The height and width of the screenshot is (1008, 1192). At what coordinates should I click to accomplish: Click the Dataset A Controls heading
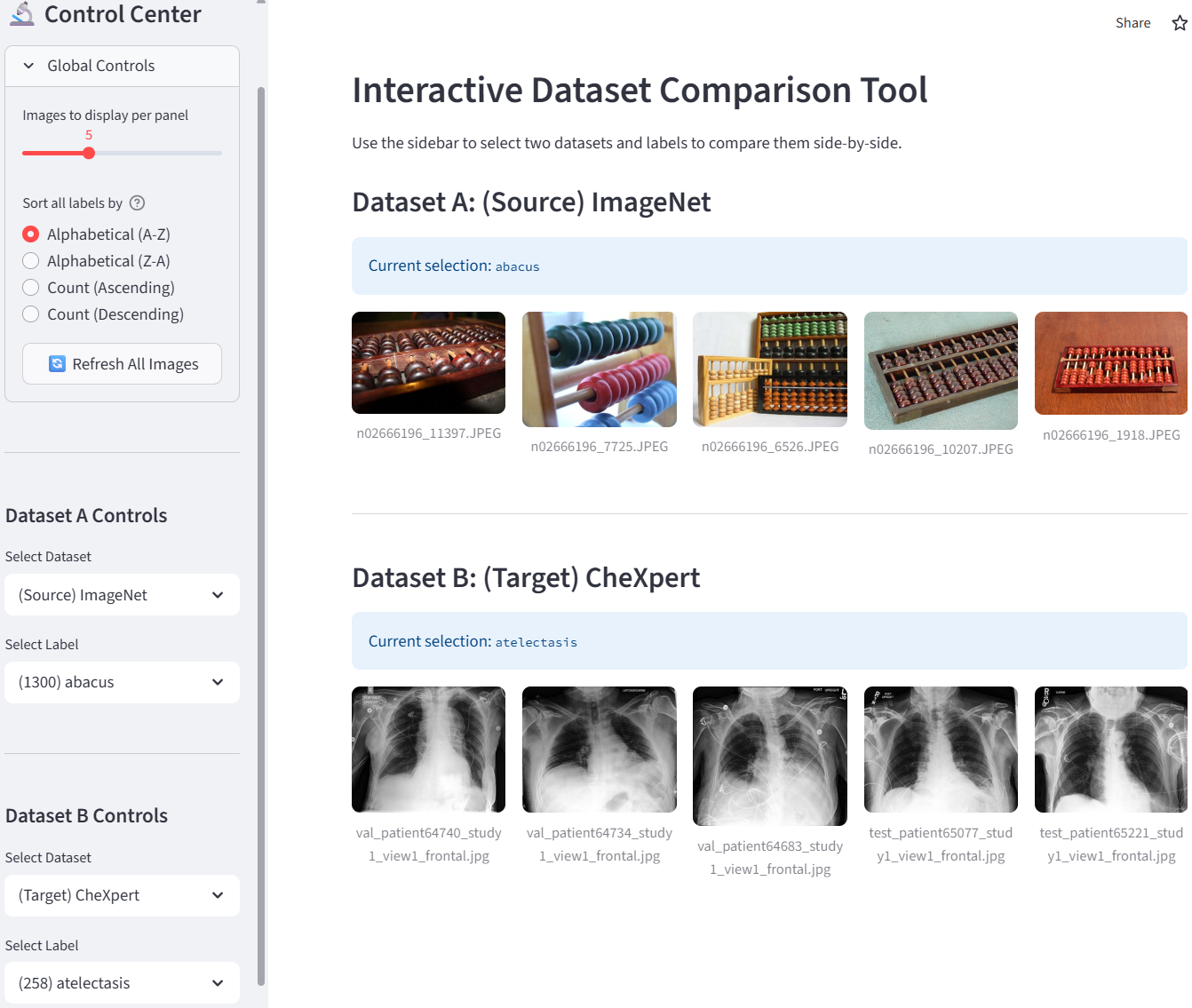pyautogui.click(x=86, y=515)
